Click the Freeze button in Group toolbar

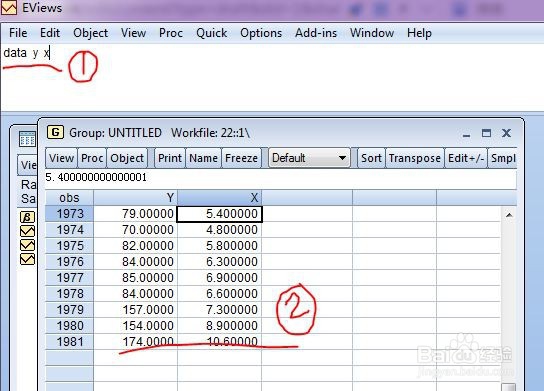click(241, 158)
